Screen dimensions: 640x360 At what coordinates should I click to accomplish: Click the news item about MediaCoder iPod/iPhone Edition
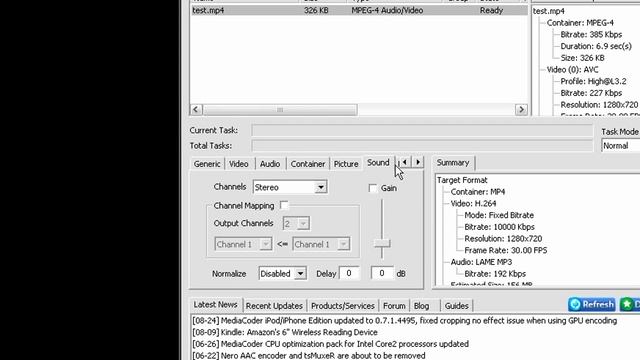[x=404, y=320]
